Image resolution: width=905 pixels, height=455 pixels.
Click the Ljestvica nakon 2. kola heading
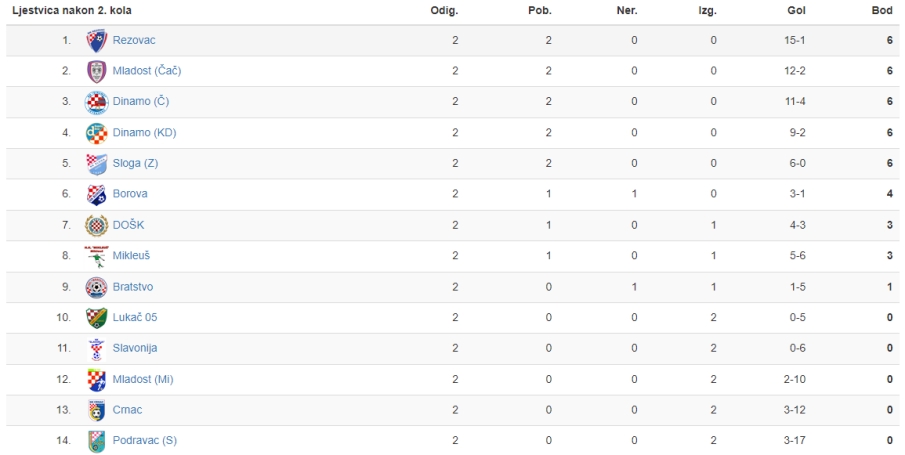tap(72, 10)
